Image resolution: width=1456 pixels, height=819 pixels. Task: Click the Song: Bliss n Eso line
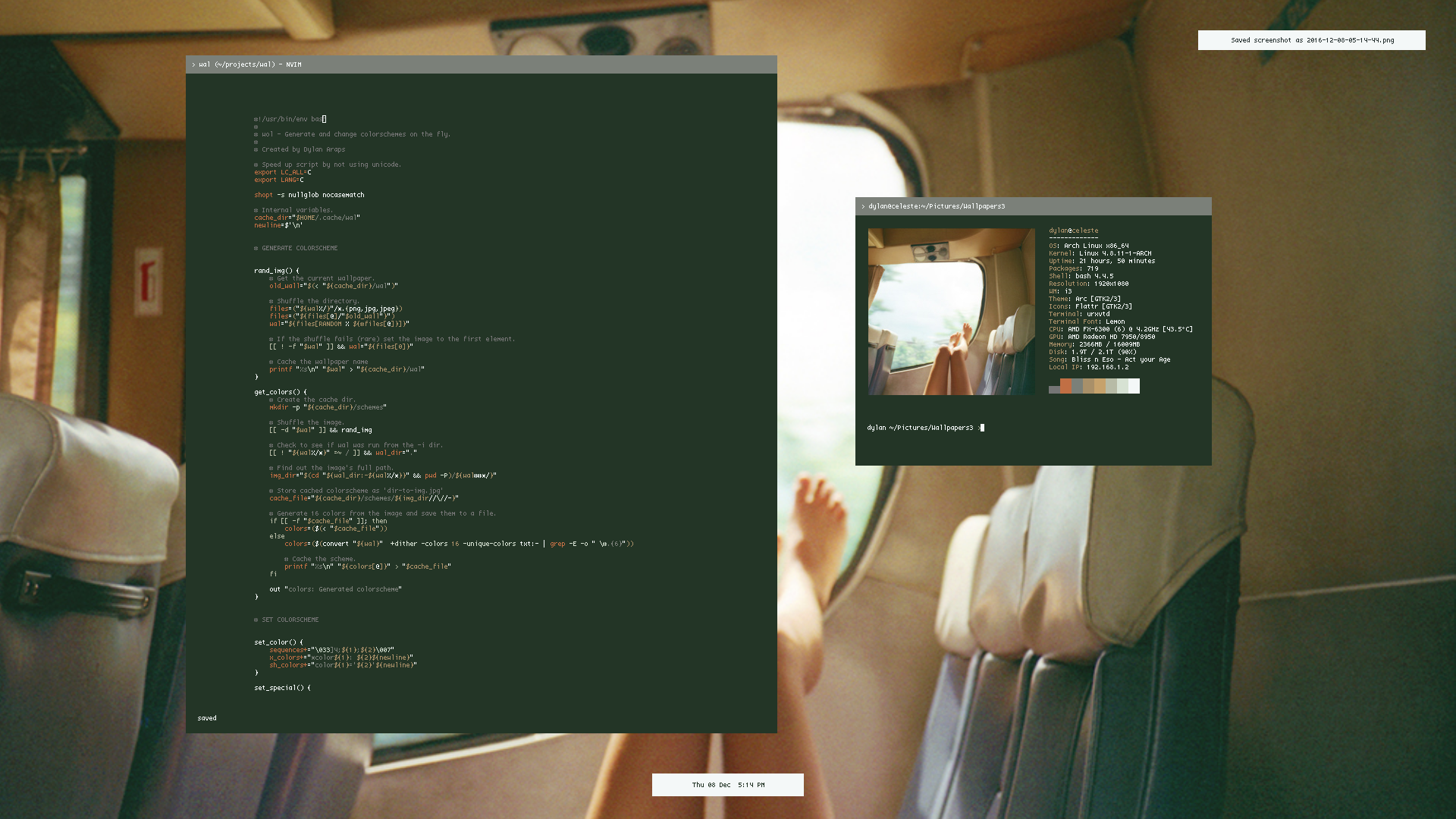pos(1109,359)
